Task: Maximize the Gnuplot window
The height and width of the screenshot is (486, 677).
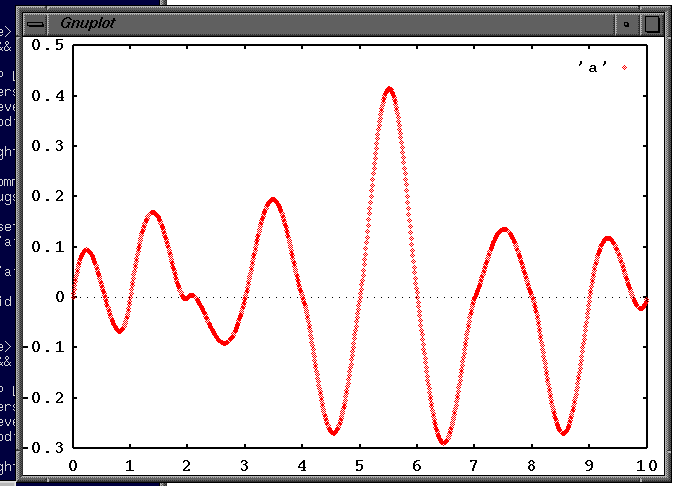Action: click(x=651, y=22)
